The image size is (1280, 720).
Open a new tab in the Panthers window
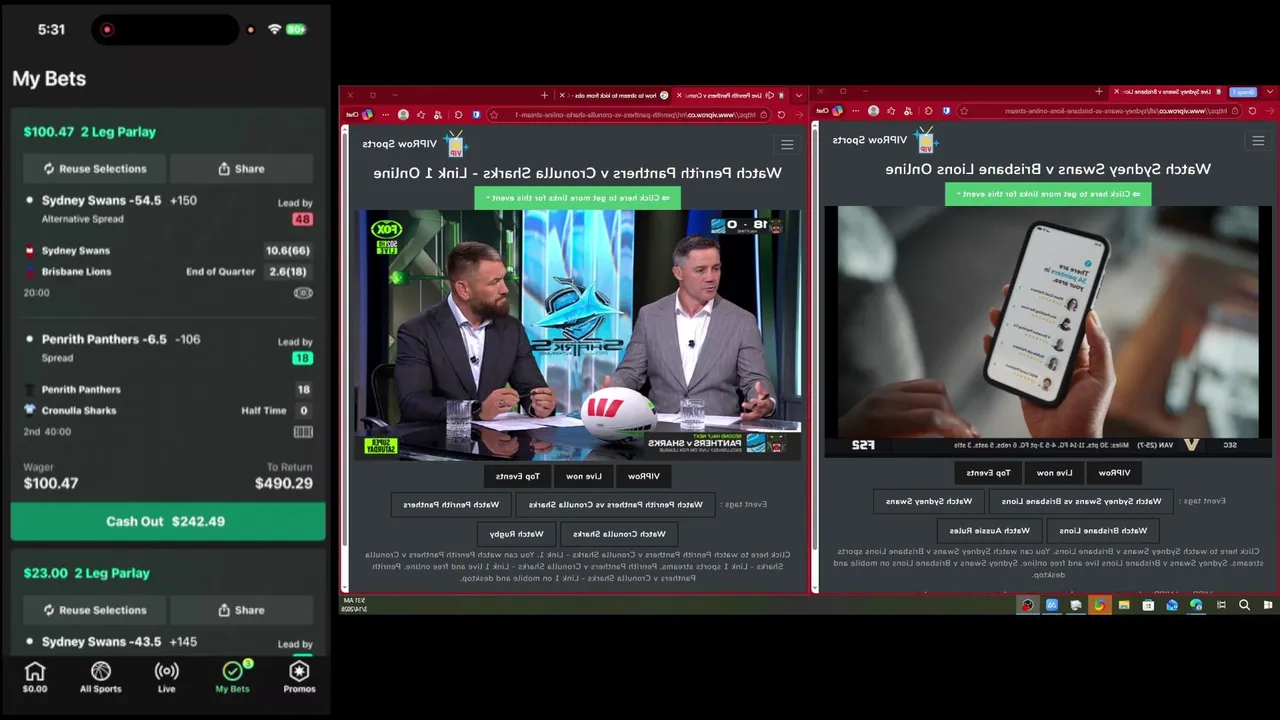click(x=544, y=95)
